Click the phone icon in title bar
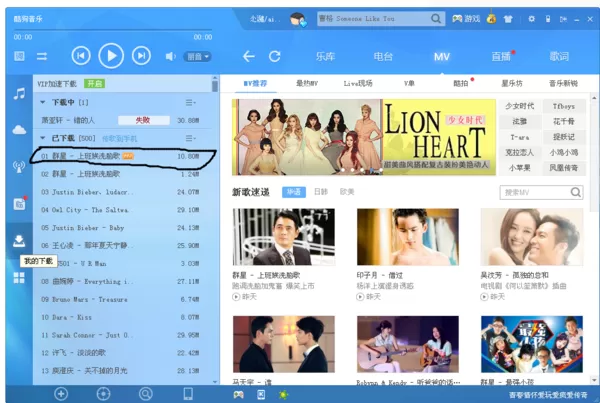Image resolution: width=600 pixels, height=403 pixels. coord(548,19)
